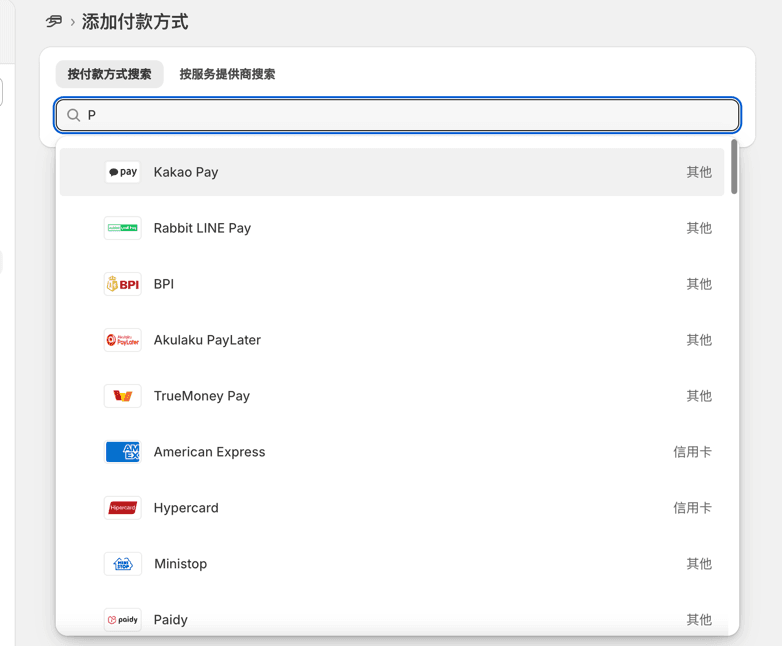Screen dimensions: 782x646
Task: Focus the search field containing P
Action: point(397,115)
